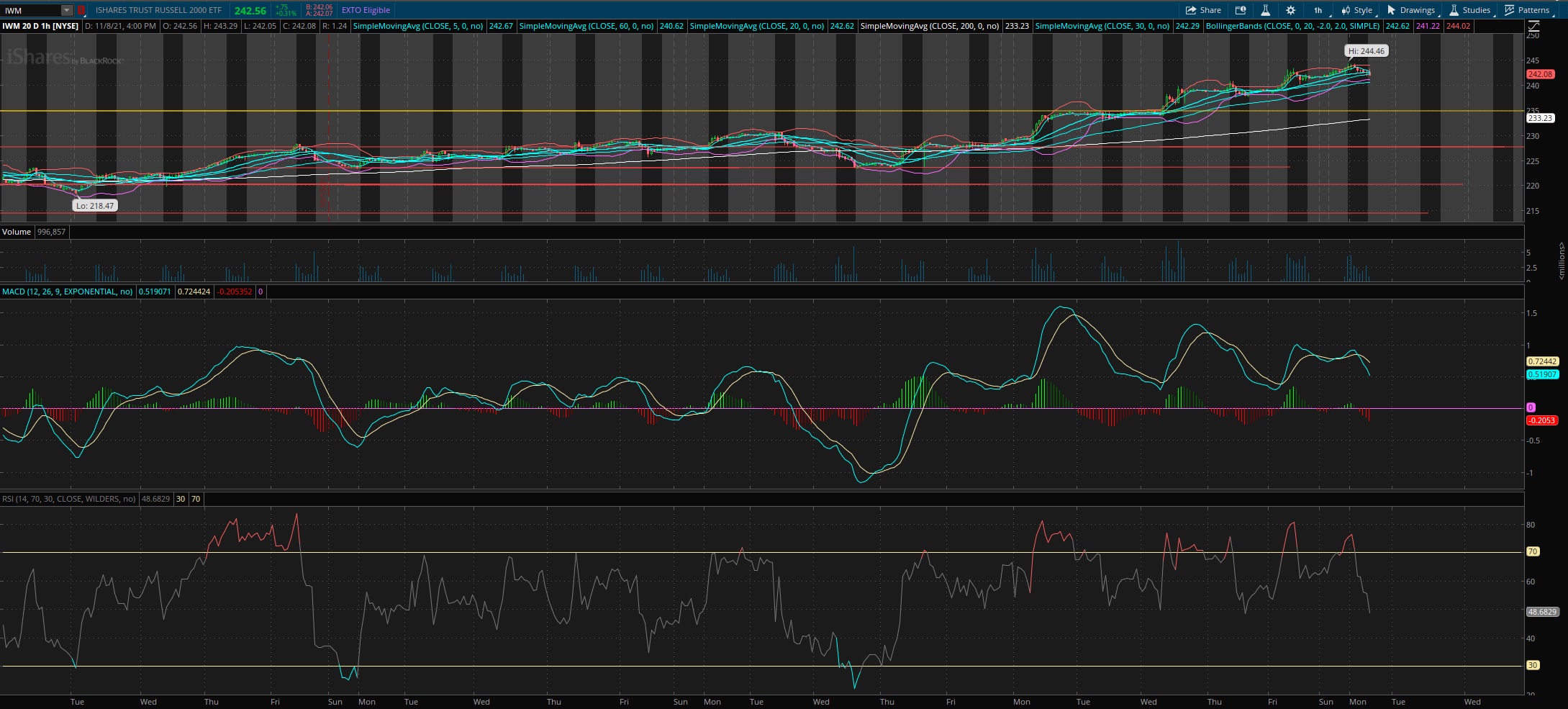Click the Volume study label
Screen dimensions: 1568x709
click(17, 232)
